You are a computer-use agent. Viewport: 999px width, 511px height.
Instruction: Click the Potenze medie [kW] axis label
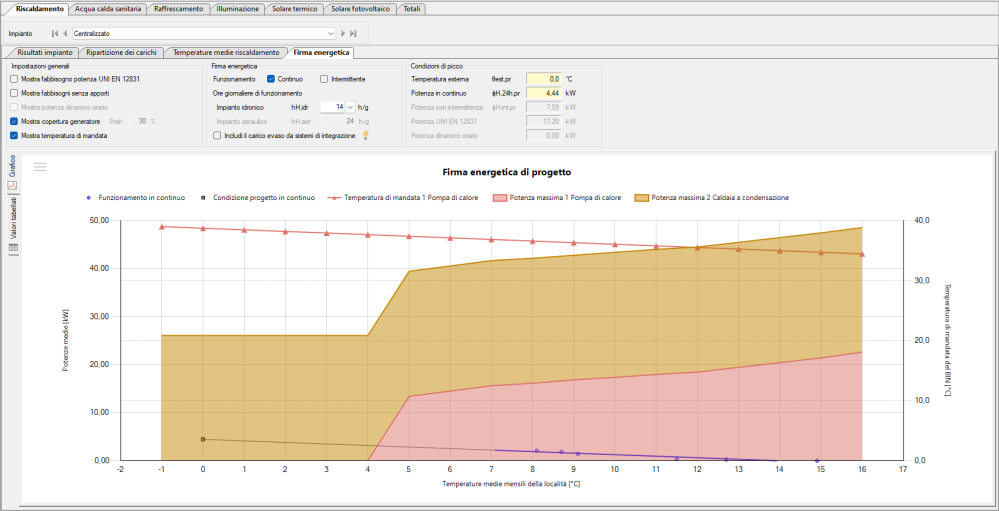pos(65,340)
